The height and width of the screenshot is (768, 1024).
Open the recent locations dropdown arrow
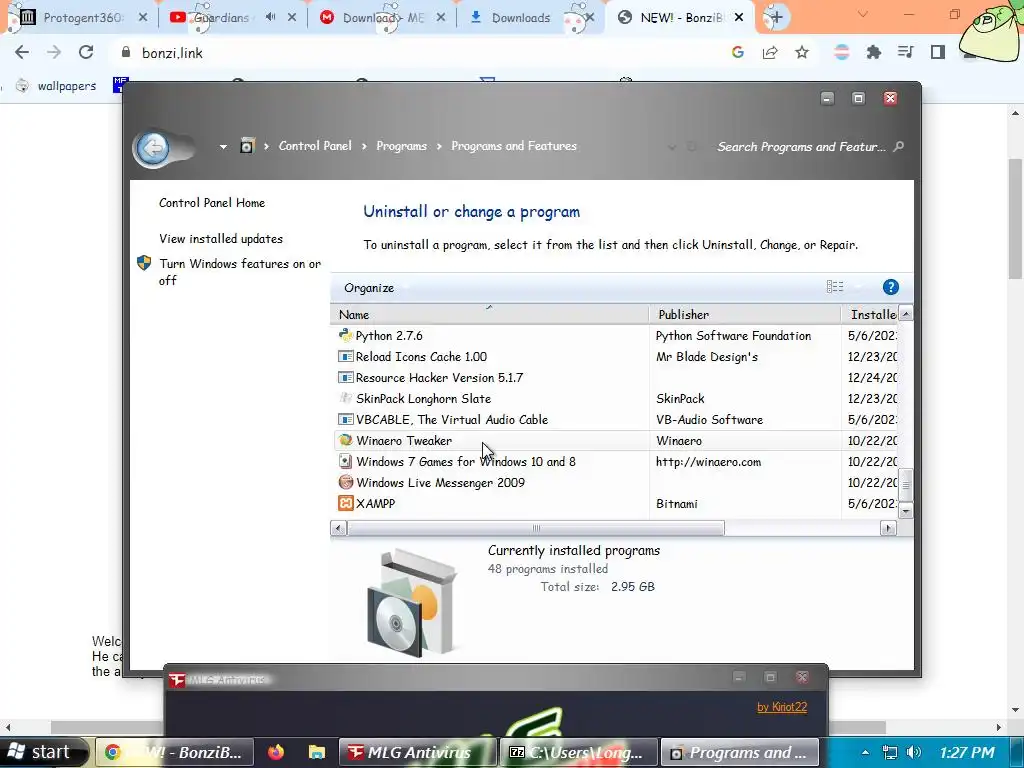point(223,147)
